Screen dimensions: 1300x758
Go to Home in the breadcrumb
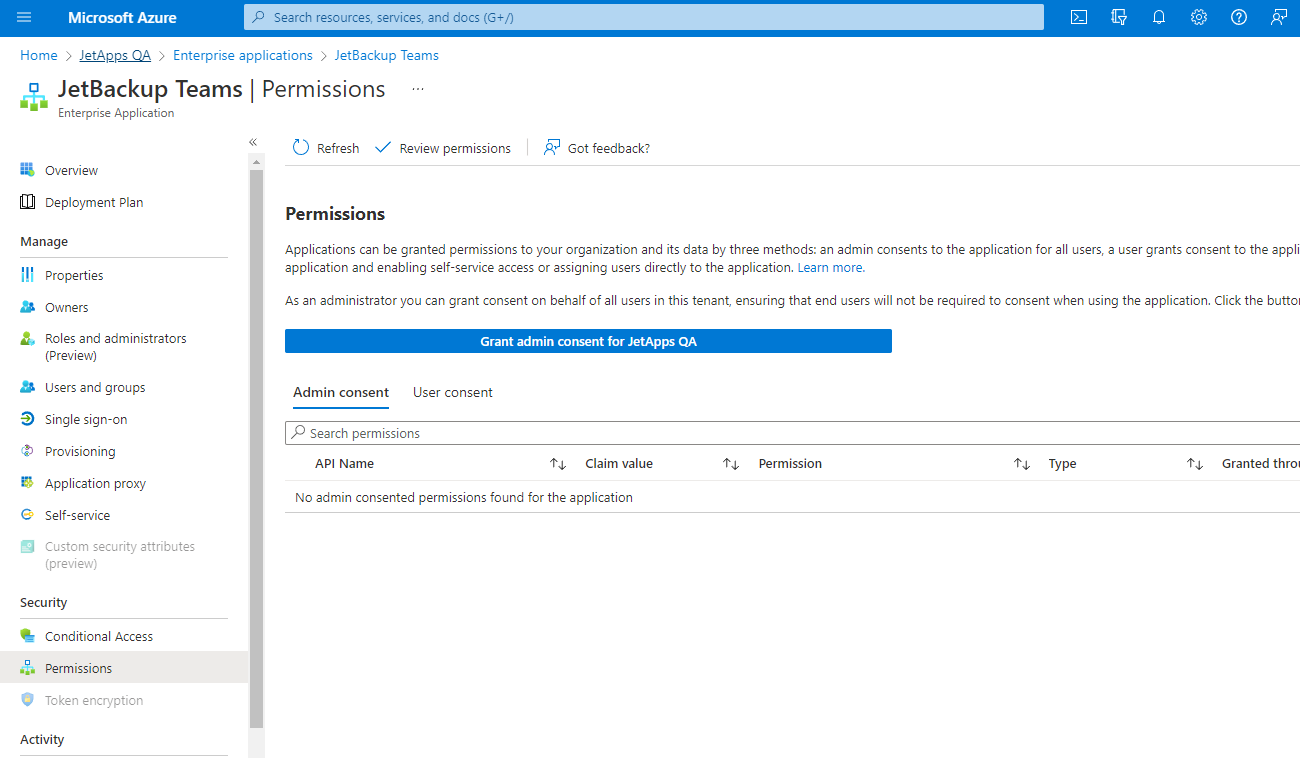click(39, 55)
